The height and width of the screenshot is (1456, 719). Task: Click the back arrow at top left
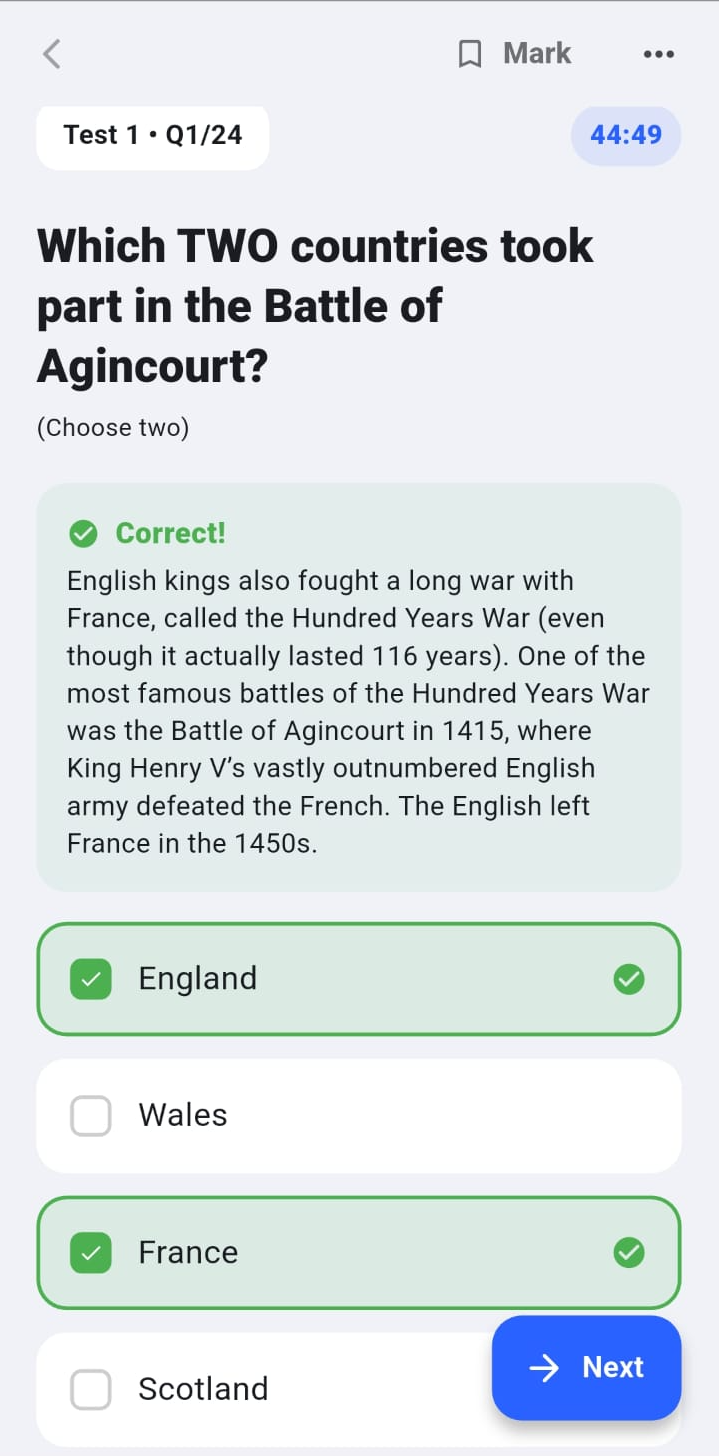tap(51, 55)
